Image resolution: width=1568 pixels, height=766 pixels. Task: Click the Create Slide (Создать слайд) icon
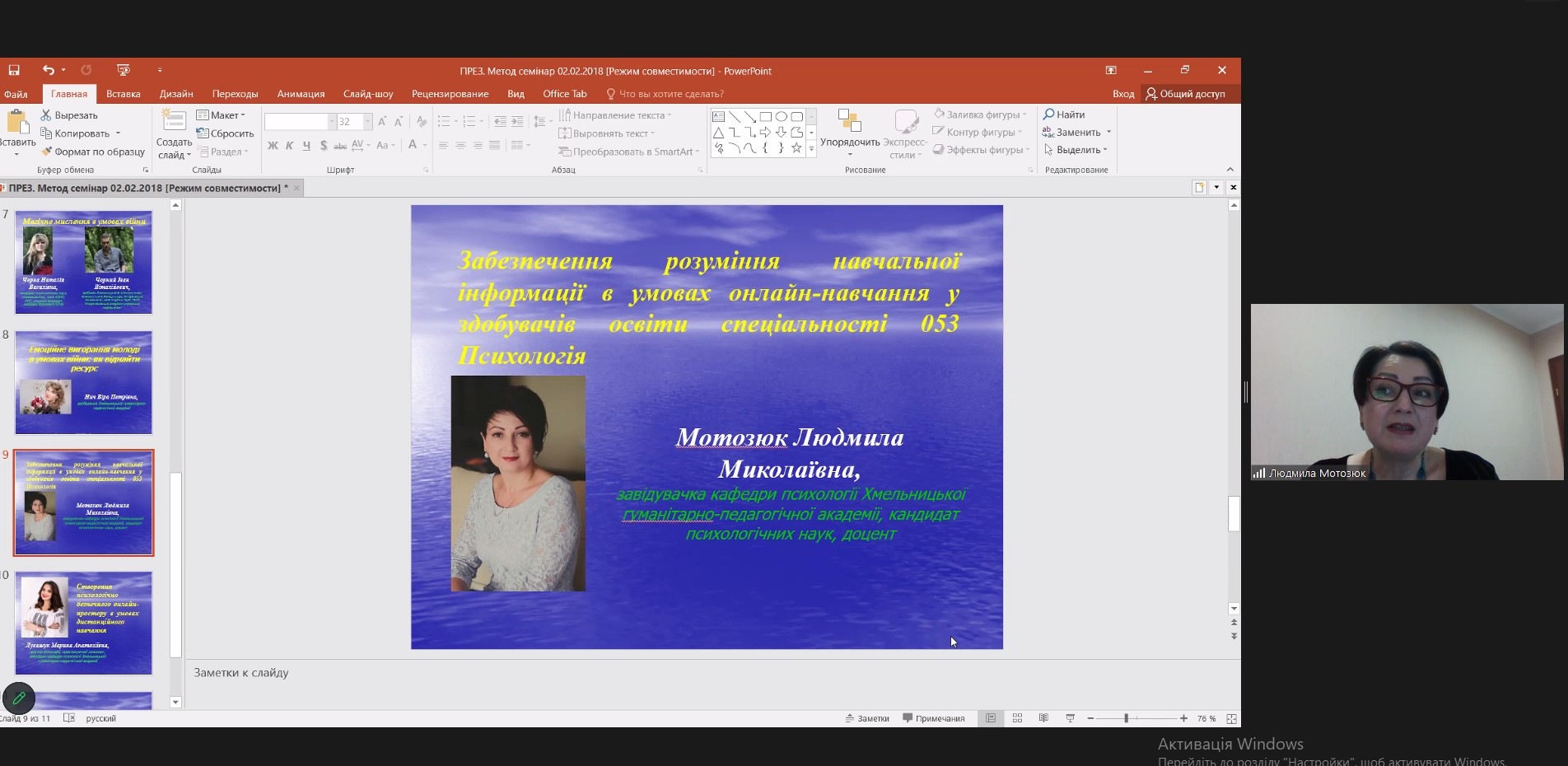[174, 122]
